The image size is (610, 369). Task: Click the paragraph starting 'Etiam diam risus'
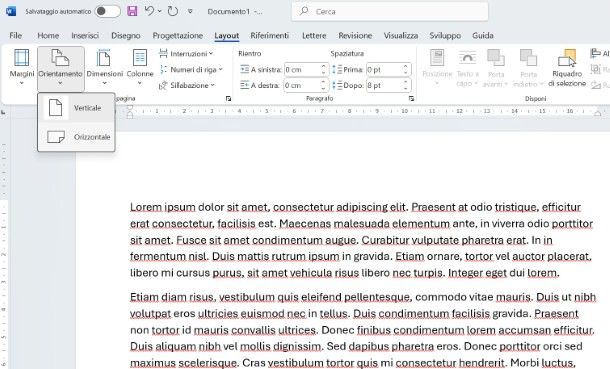pyautogui.click(x=363, y=330)
